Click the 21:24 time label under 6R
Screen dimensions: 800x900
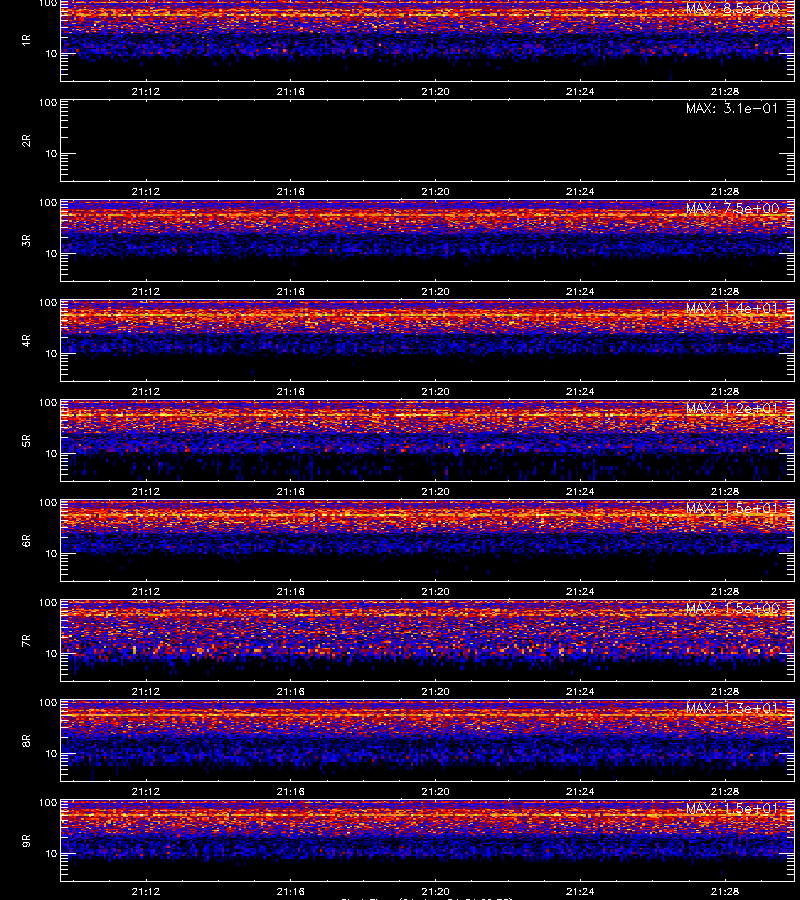click(580, 592)
